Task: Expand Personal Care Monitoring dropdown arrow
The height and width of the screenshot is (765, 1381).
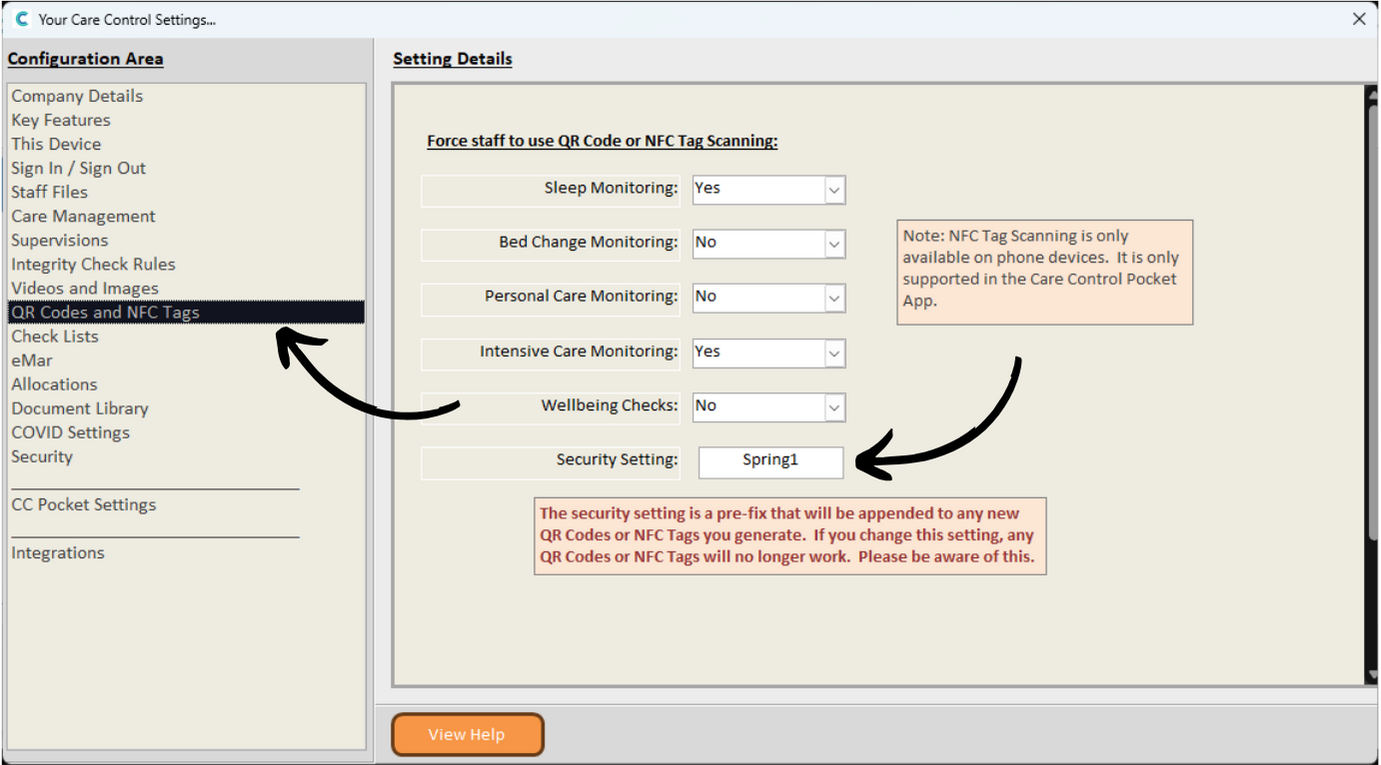Action: [834, 298]
